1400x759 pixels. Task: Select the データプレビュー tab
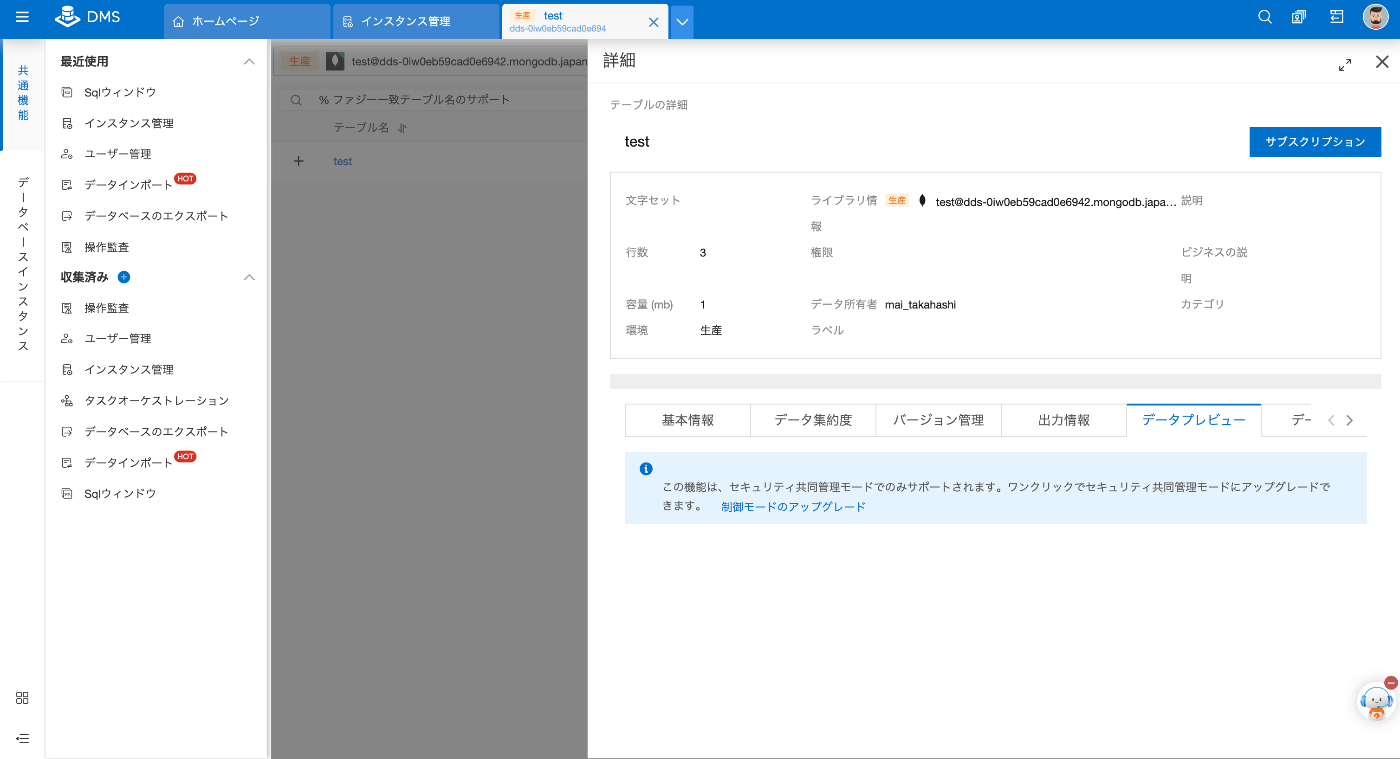point(1194,420)
